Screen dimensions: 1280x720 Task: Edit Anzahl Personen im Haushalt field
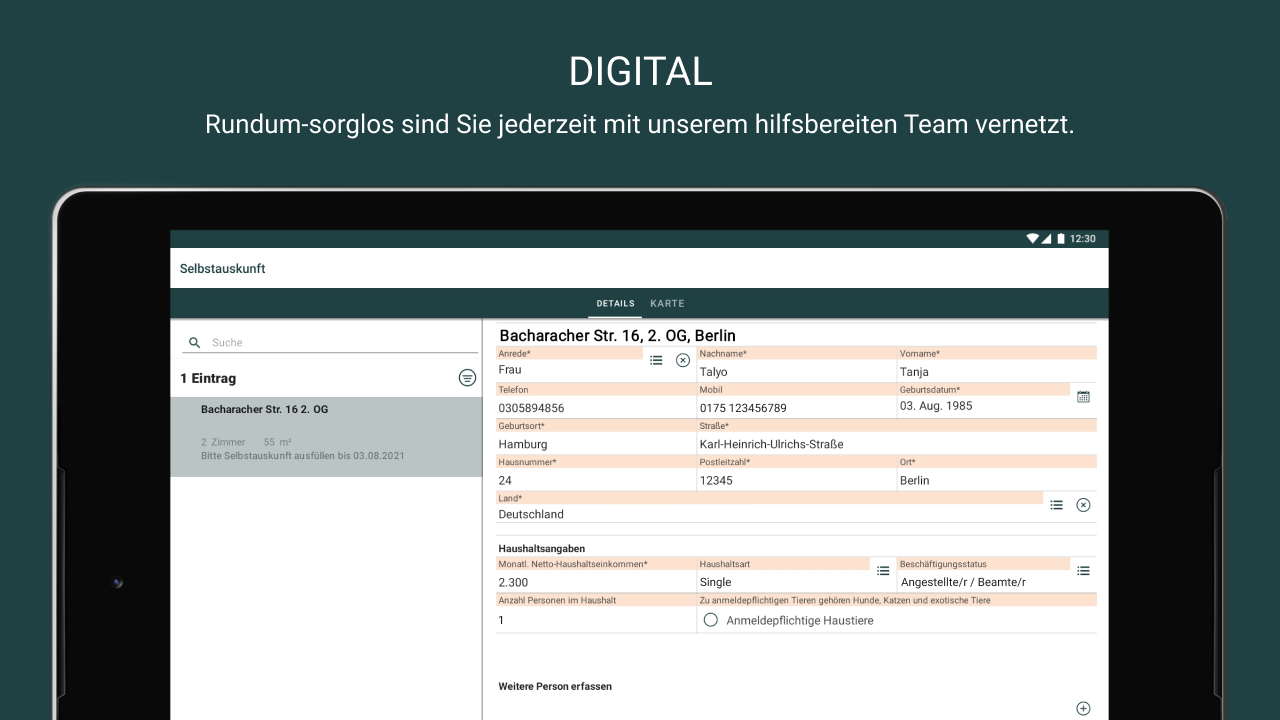click(596, 611)
